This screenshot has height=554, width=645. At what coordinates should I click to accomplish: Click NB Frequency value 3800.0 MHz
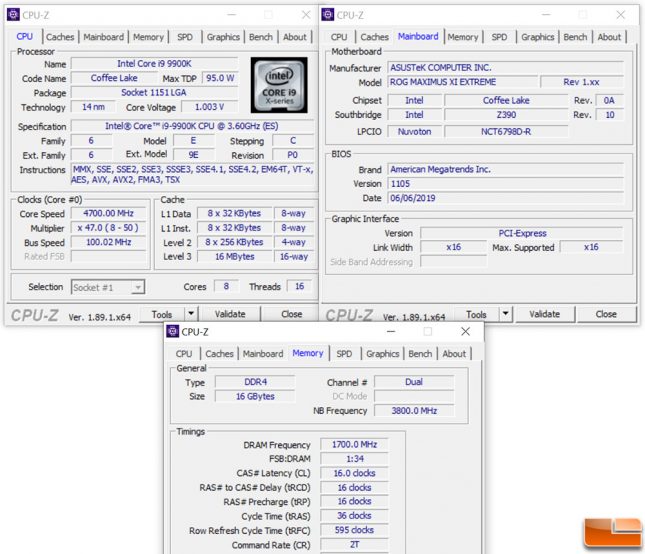[x=414, y=410]
